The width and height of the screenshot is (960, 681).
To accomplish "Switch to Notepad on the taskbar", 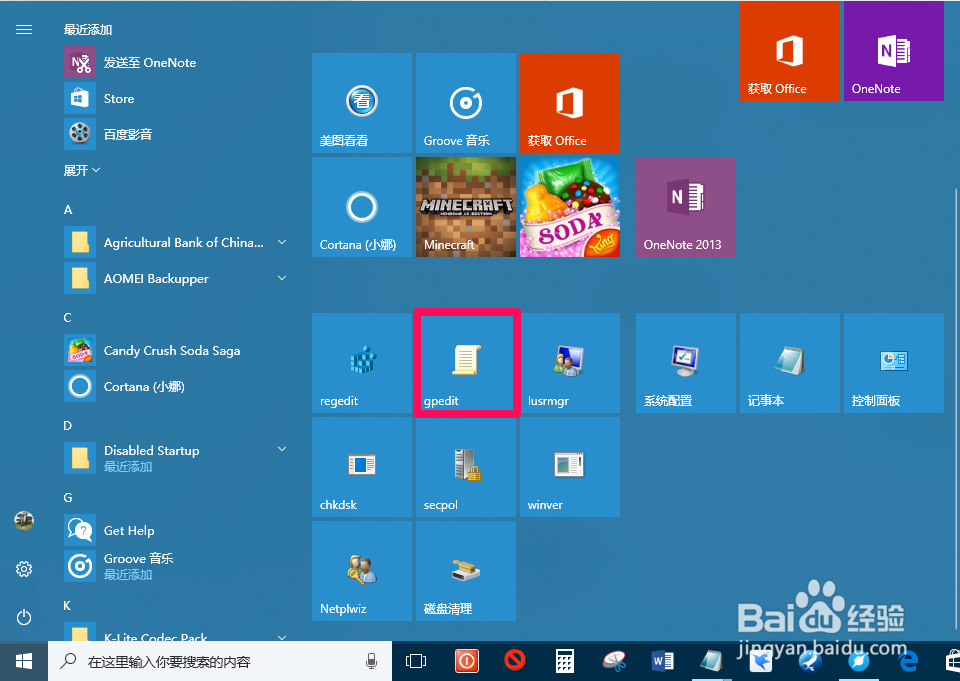I will click(711, 661).
